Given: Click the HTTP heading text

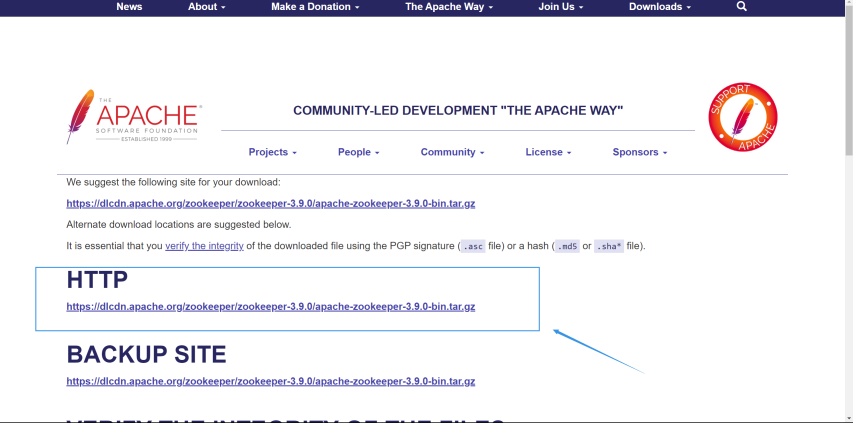Looking at the screenshot, I should (97, 281).
